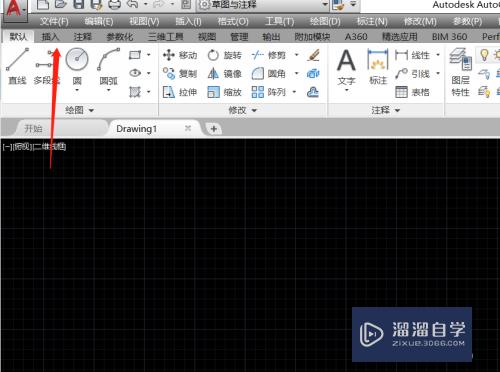This screenshot has width=500, height=372.
Task: Switch to the 精选应用 ribbon tab
Action: [x=400, y=36]
